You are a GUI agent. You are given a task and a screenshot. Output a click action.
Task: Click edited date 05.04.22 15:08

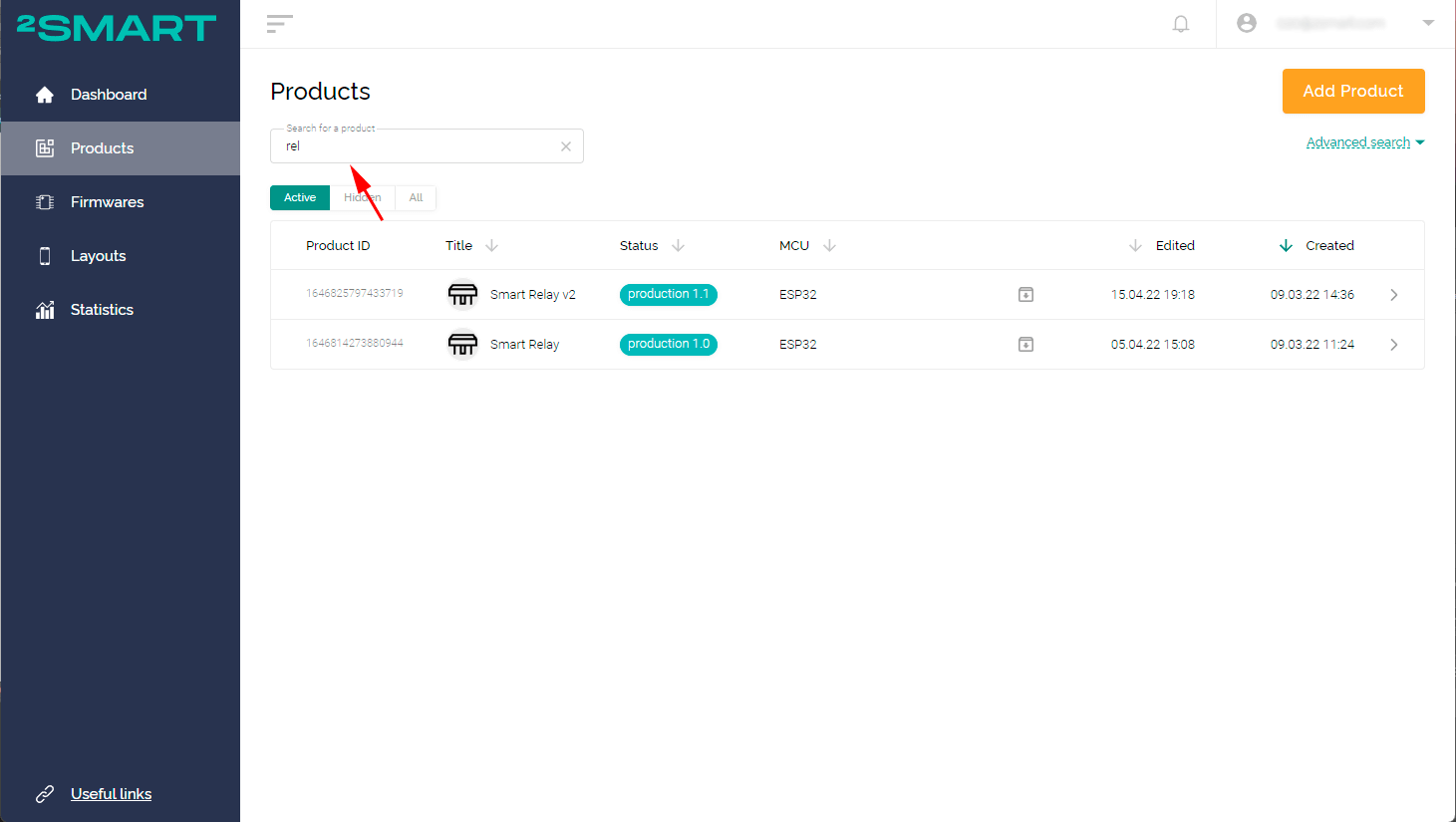1153,345
